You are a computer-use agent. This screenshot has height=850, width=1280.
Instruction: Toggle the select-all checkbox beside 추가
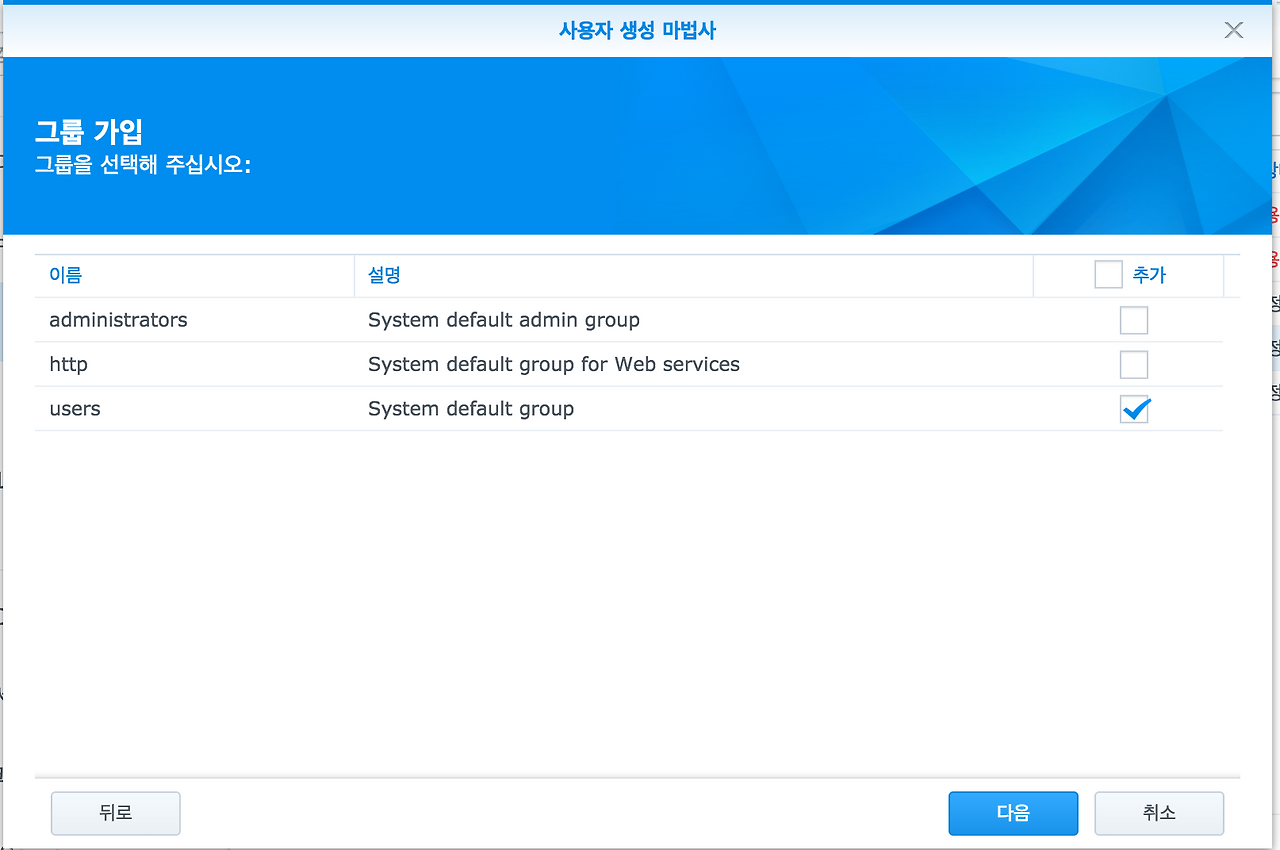pyautogui.click(x=1108, y=274)
